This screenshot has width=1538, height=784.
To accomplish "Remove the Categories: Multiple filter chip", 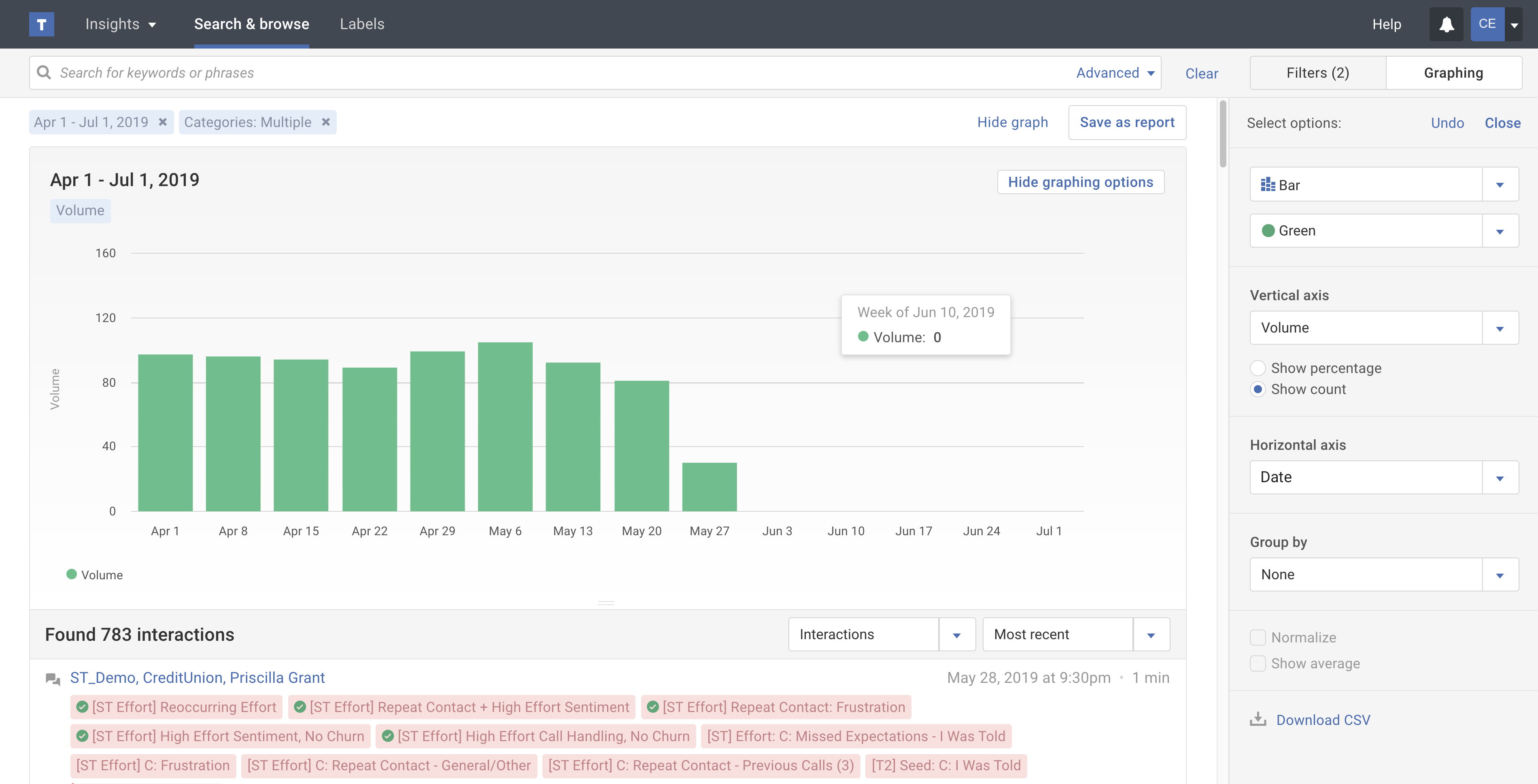I will click(326, 122).
